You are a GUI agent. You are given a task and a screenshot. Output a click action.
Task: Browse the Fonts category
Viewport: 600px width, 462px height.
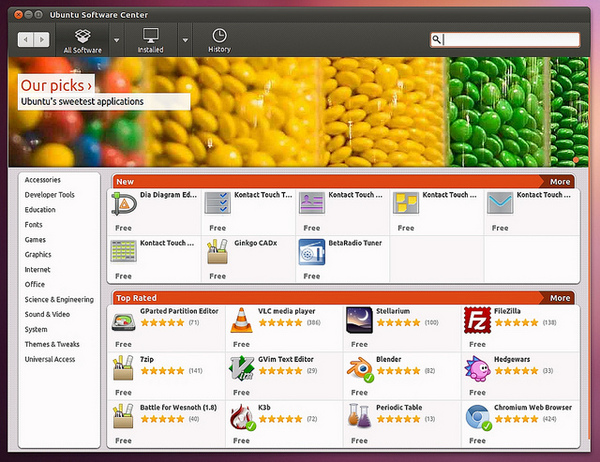tap(33, 225)
